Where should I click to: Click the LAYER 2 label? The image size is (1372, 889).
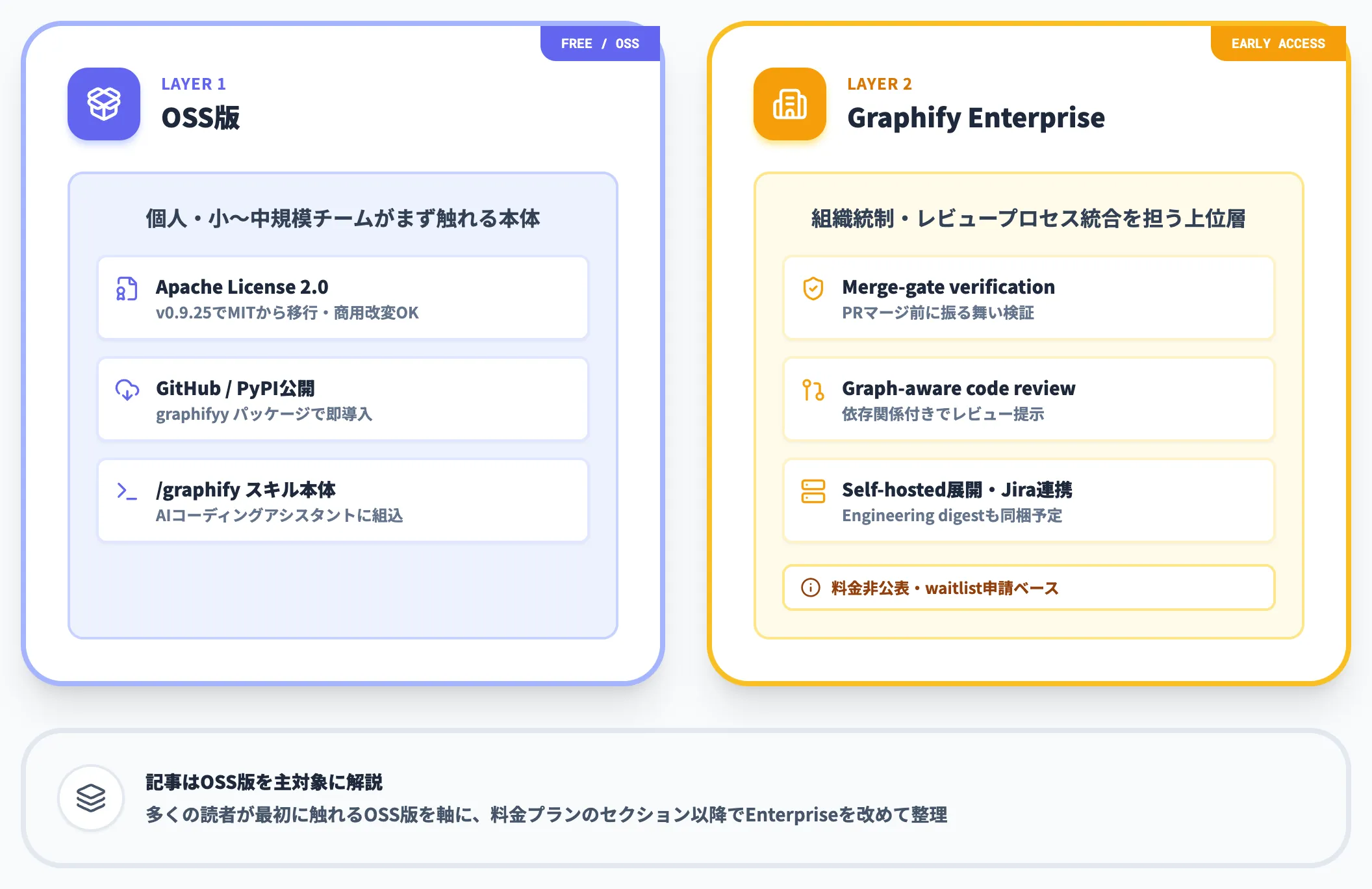[880, 84]
